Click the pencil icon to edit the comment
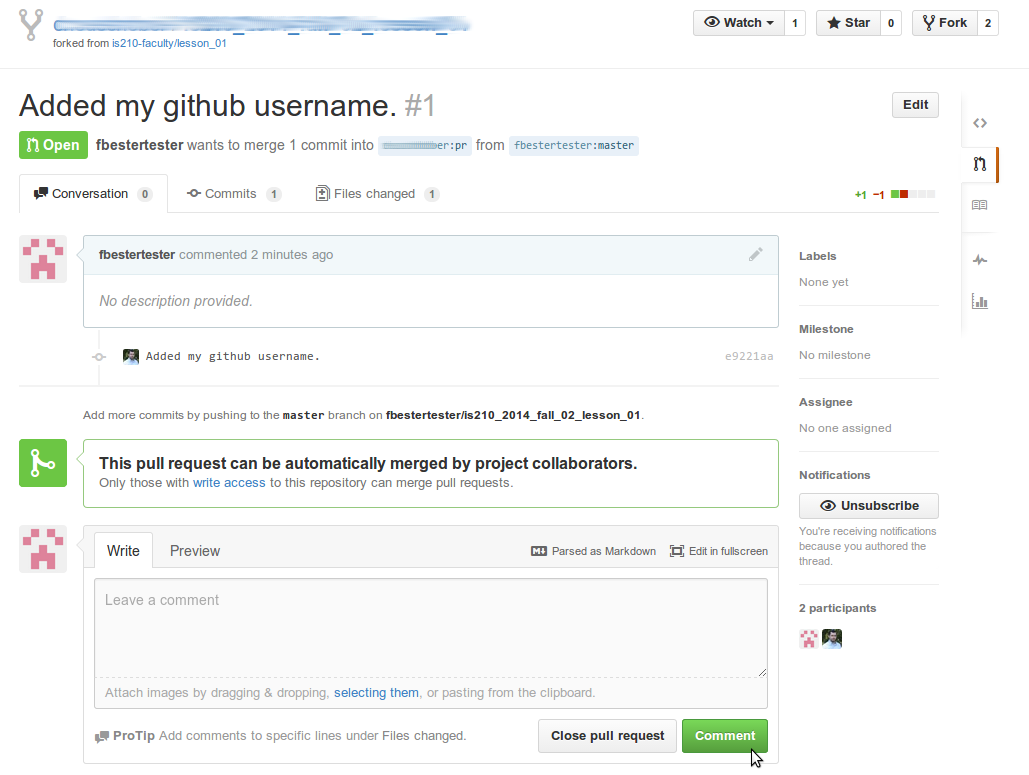Screen dimensions: 1029x775 (x=756, y=255)
